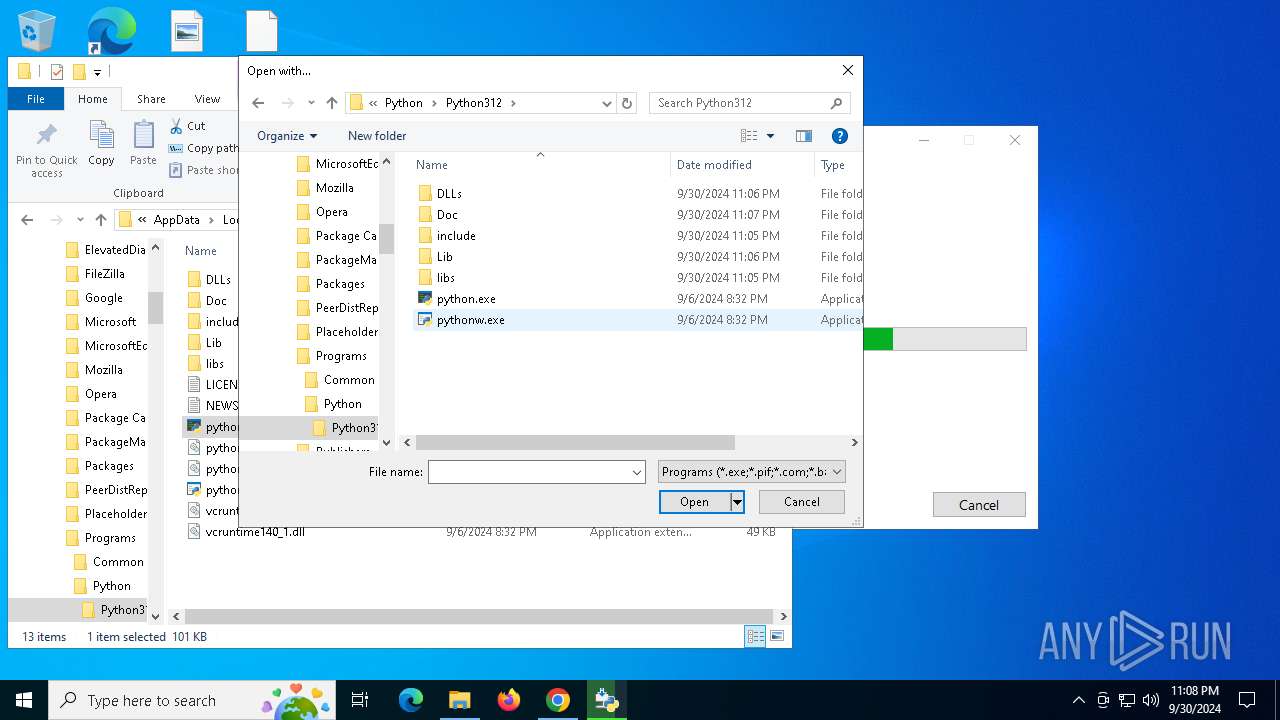The image size is (1280, 720).
Task: Switch Explorer to details view
Action: [x=756, y=636]
